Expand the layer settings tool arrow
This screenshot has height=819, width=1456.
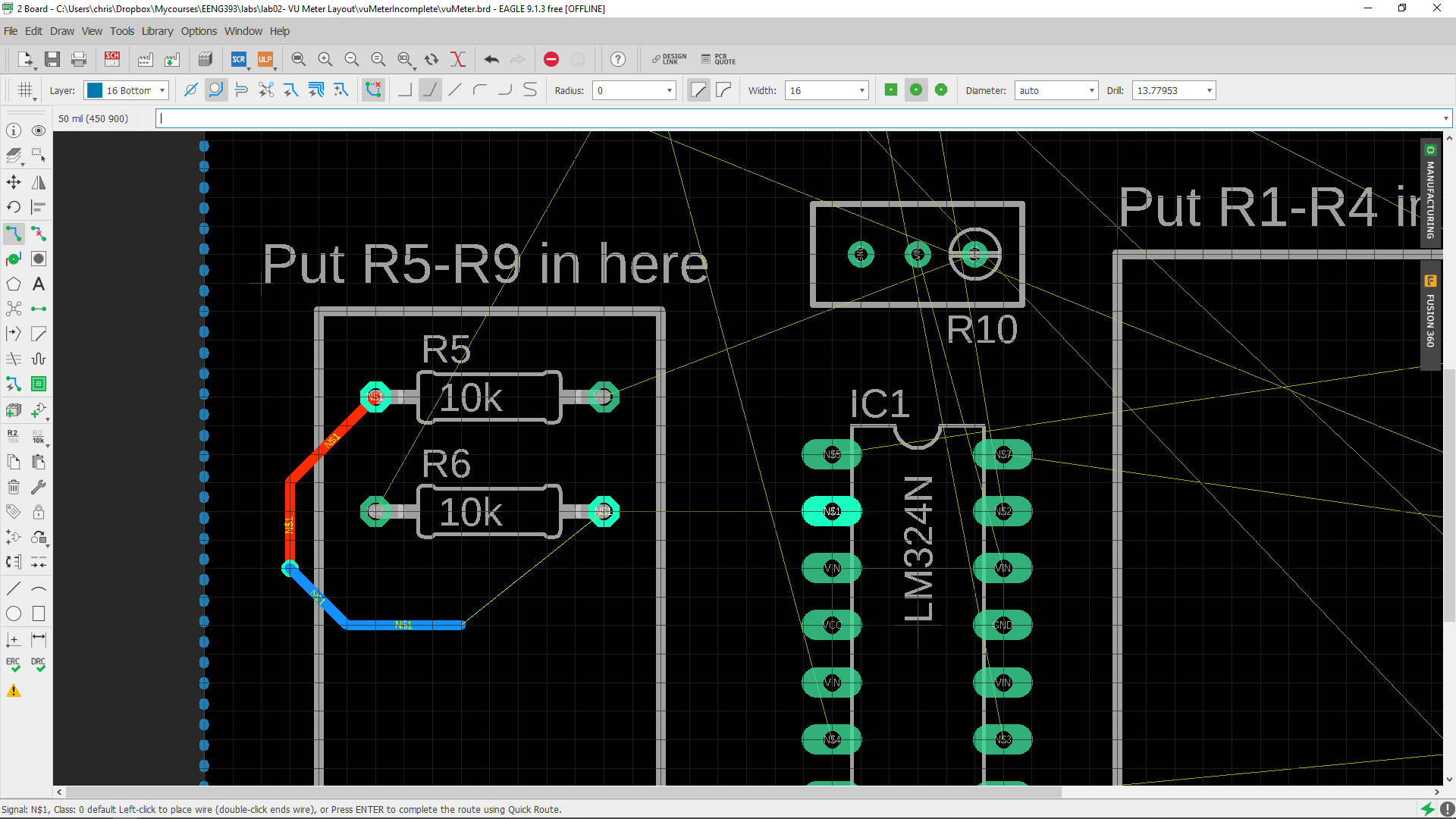[x=23, y=164]
